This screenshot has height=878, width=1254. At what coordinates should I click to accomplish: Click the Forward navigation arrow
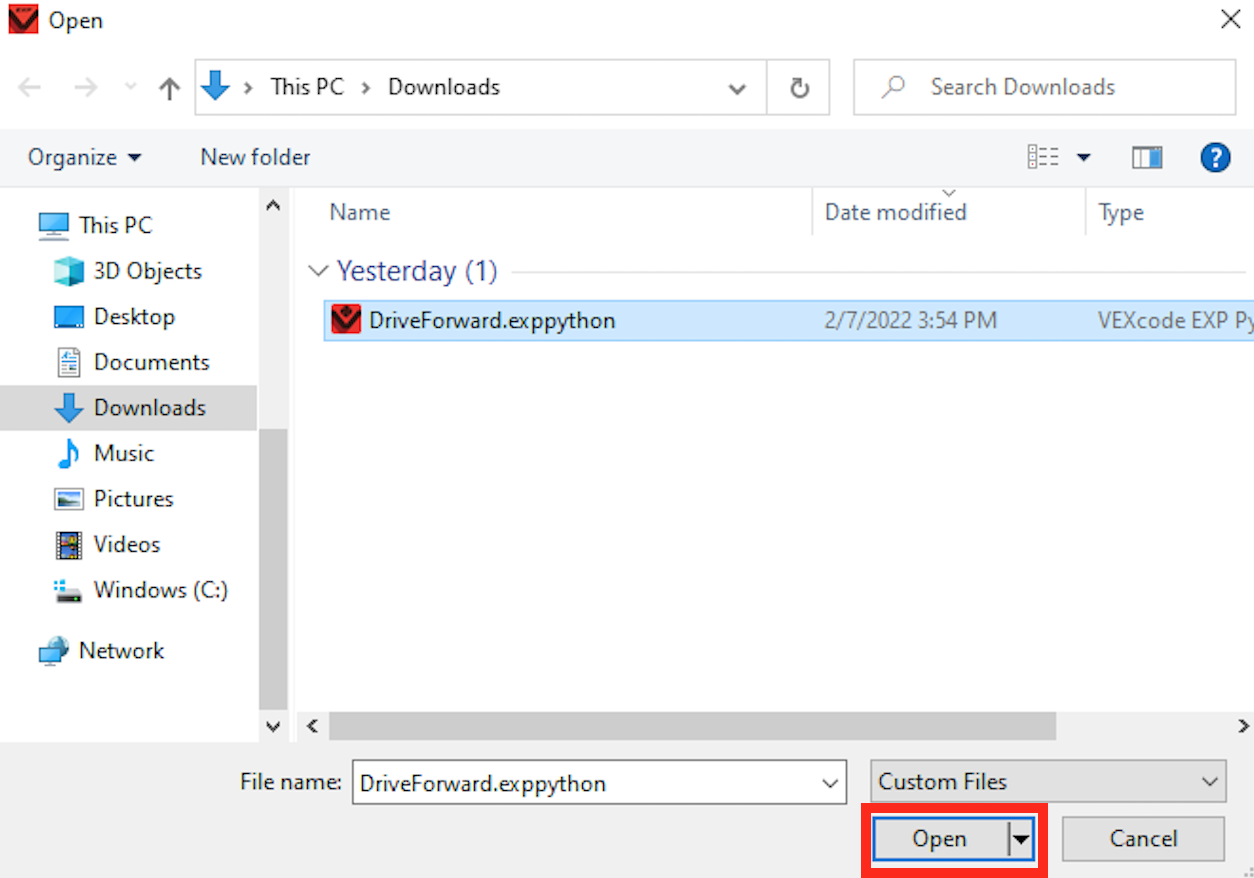86,88
